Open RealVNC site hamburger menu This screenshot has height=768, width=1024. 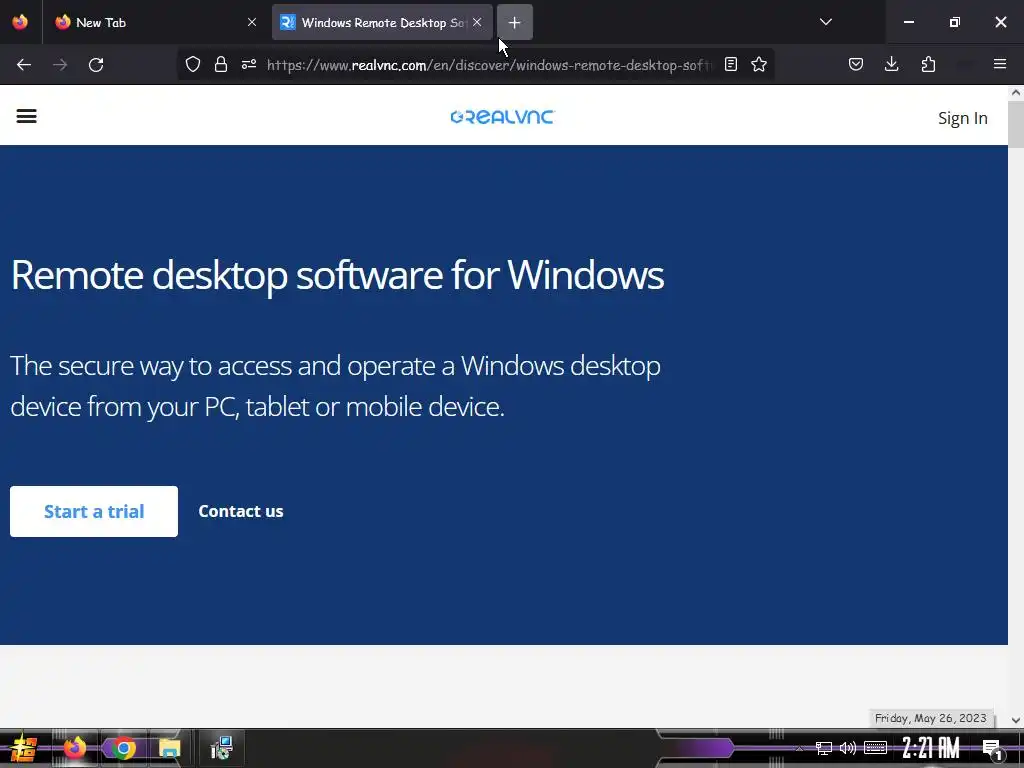pos(26,116)
